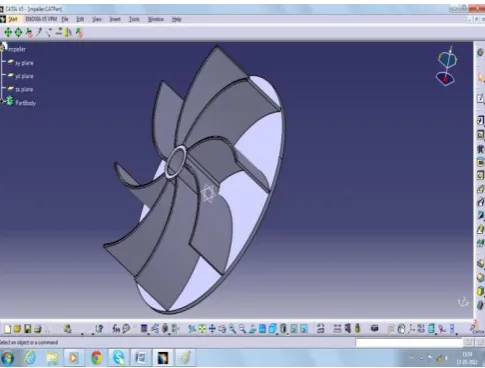
Task: Open the ENOVIA V5 VPM menu
Action: click(x=41, y=19)
